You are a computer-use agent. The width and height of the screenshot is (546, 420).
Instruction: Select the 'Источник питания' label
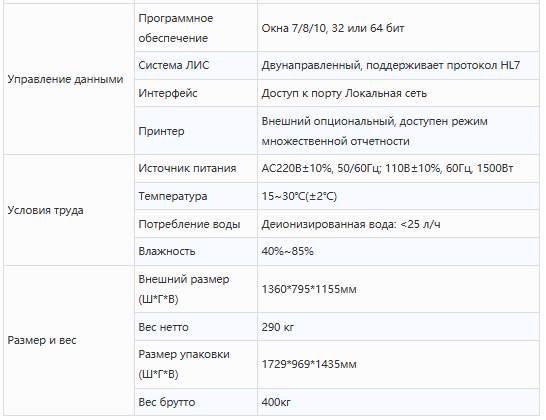pyautogui.click(x=187, y=168)
